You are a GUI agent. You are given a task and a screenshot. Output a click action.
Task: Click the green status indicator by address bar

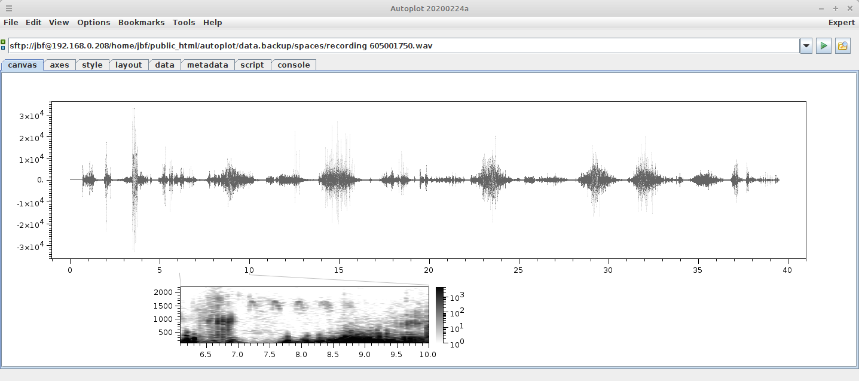3,45
